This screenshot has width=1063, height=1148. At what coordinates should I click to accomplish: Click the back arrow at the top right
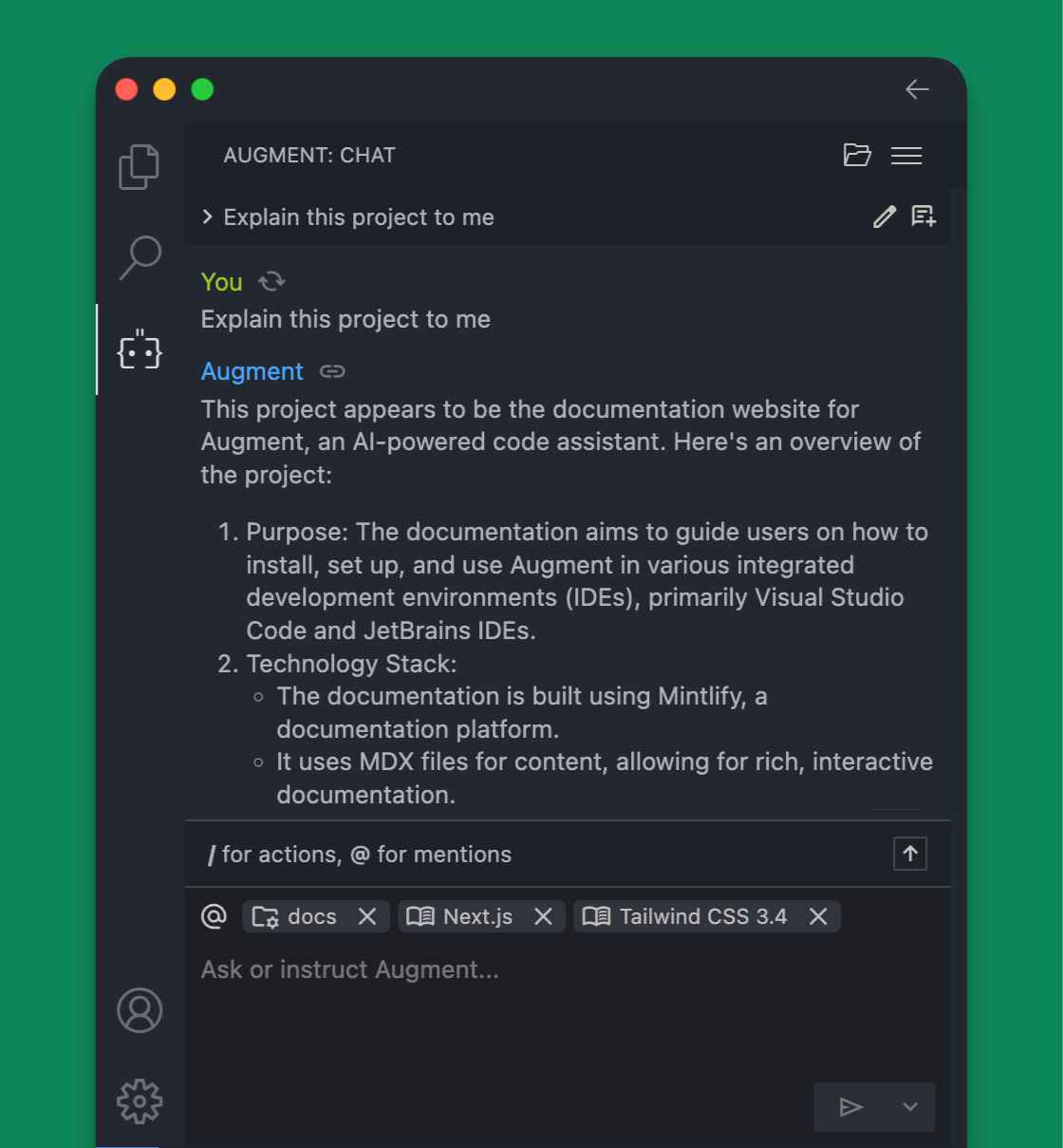point(917,89)
